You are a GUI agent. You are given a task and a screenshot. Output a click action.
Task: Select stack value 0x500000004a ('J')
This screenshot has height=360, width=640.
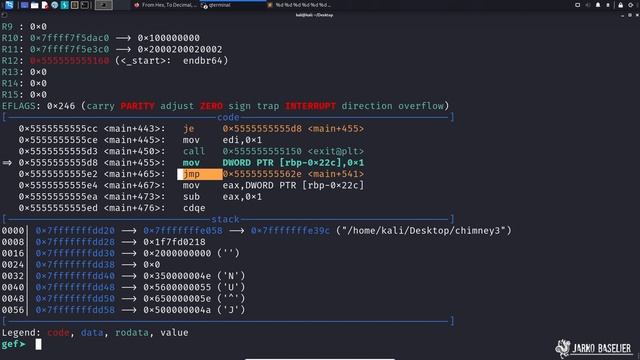point(194,310)
